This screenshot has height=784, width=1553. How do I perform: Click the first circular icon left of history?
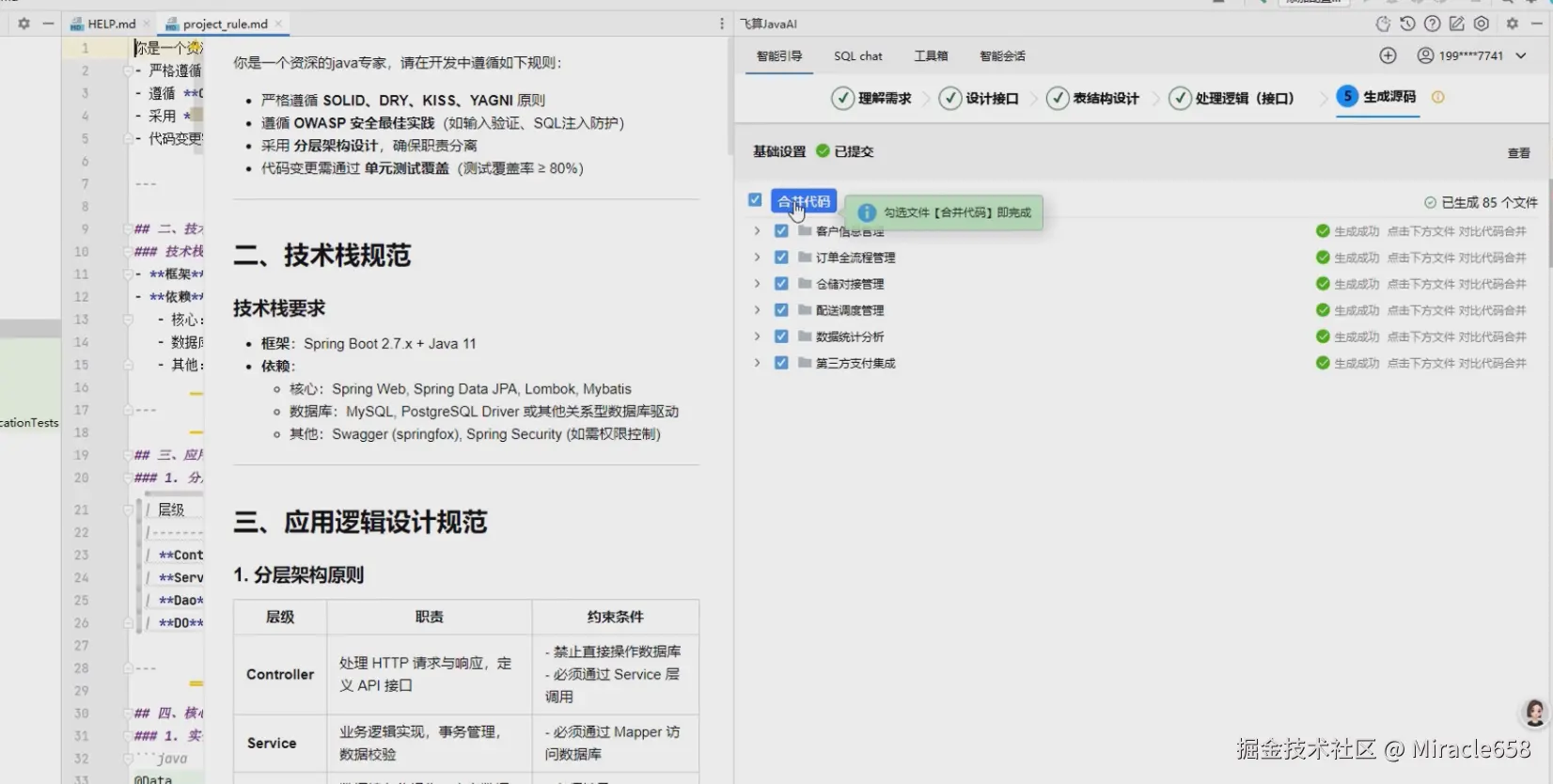coord(1383,24)
